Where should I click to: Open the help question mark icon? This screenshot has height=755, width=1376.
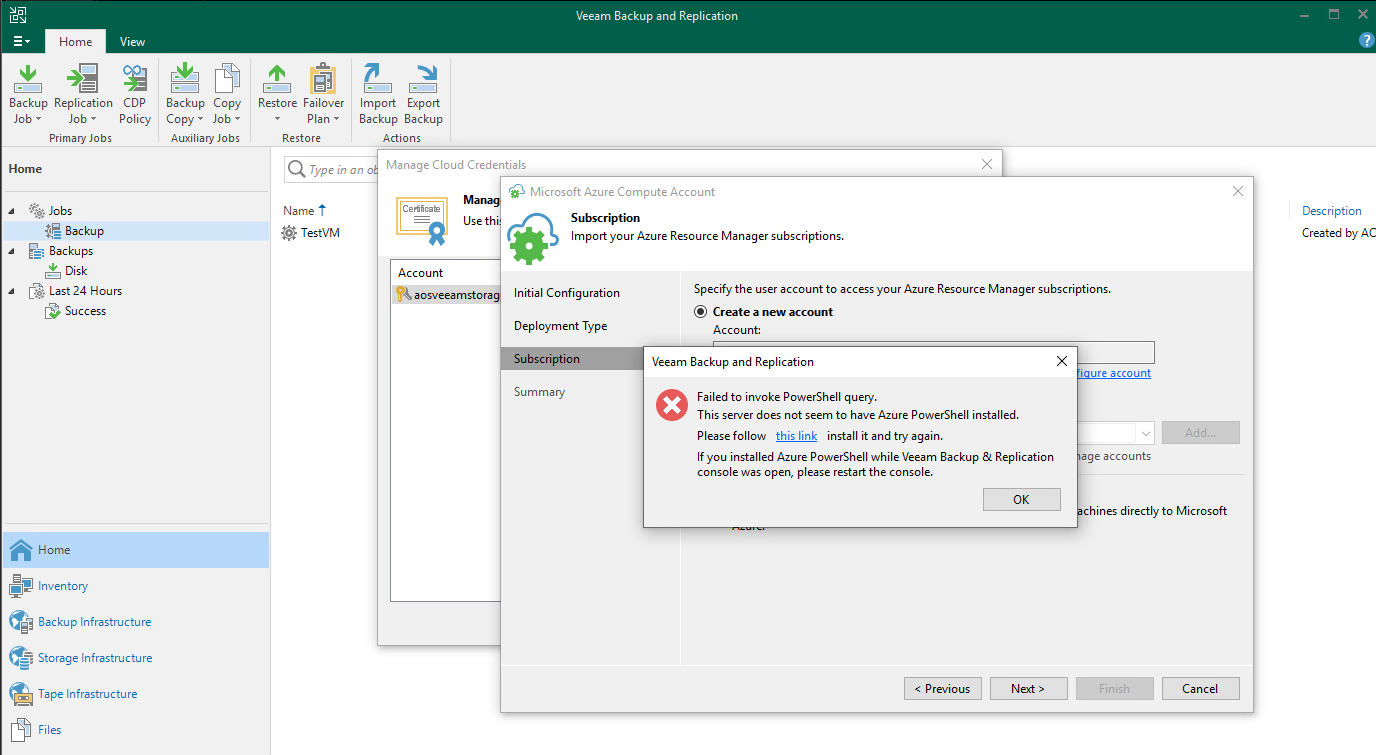1366,41
